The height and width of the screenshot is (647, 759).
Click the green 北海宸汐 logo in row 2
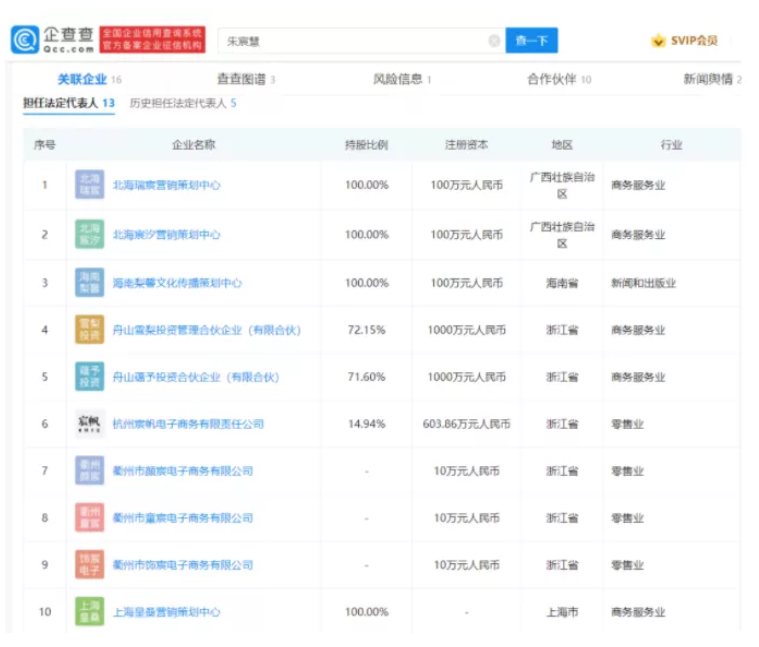pyautogui.click(x=89, y=234)
